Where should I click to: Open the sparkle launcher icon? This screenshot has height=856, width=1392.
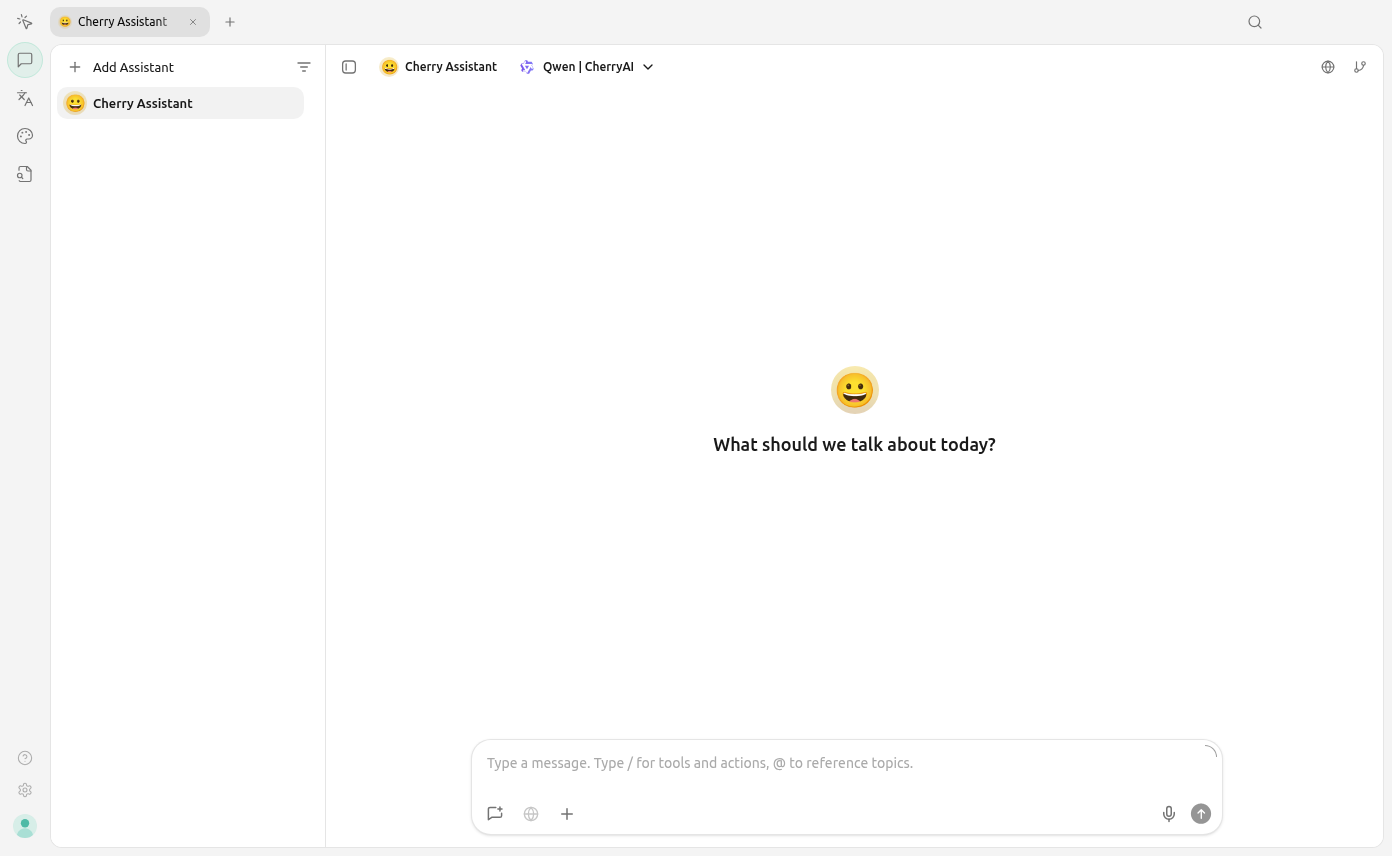25,22
